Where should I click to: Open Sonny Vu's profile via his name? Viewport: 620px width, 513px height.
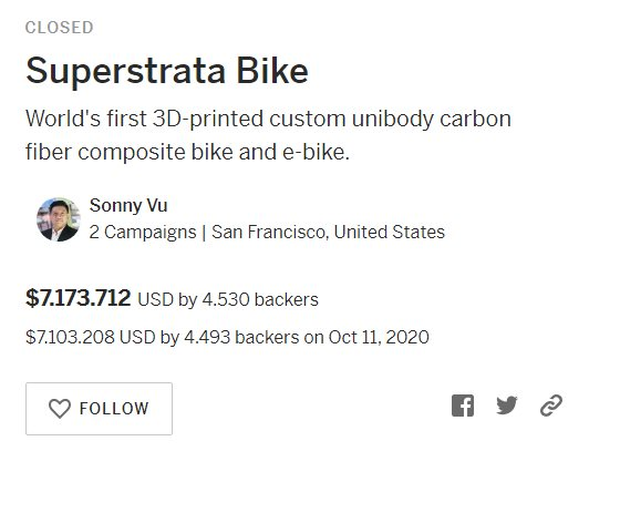coord(129,206)
